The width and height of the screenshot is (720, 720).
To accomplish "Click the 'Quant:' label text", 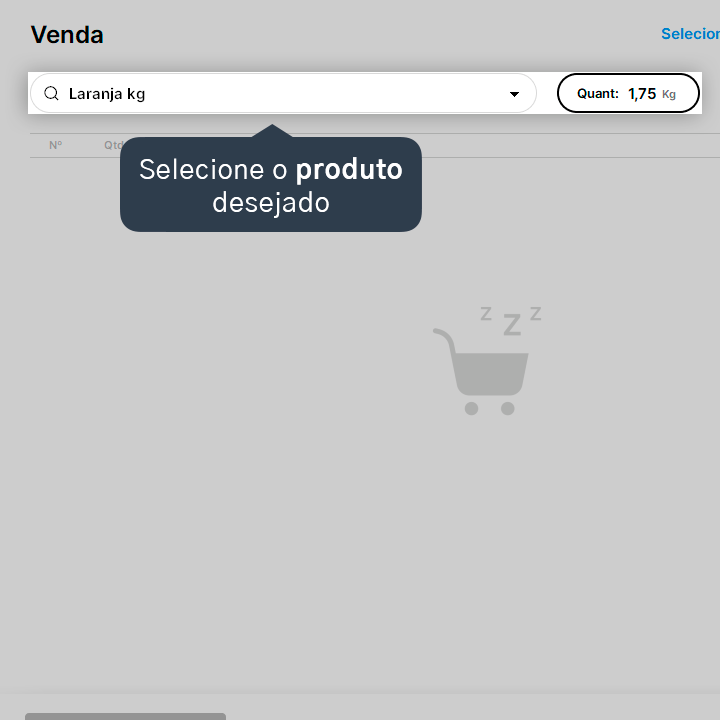I will tap(598, 94).
